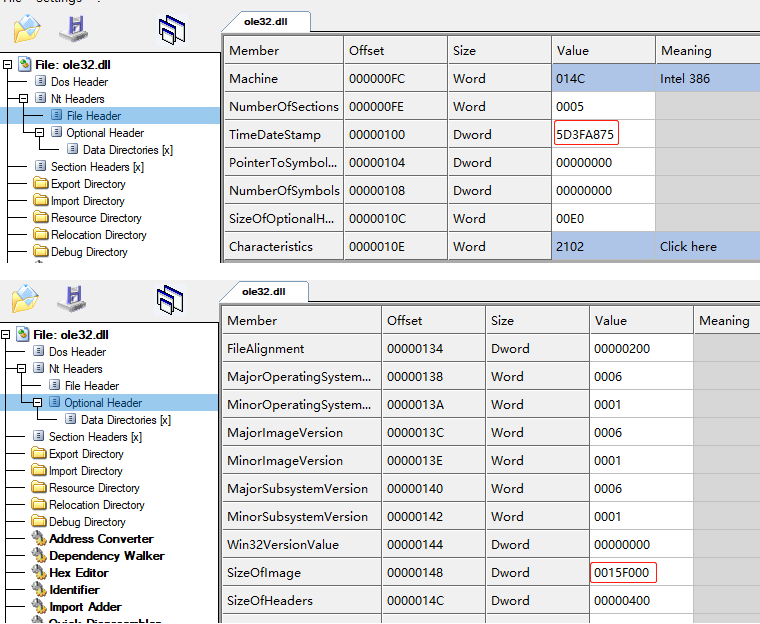Click the NumberOfSymbols member cell
The width and height of the screenshot is (760, 624).
pyautogui.click(x=284, y=190)
